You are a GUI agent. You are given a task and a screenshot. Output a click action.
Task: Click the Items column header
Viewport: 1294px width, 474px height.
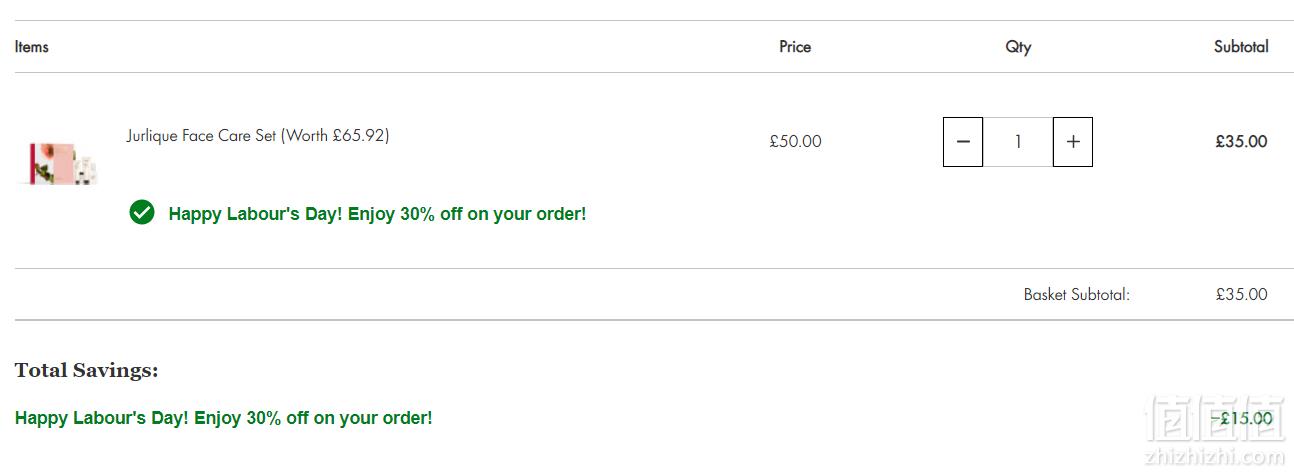click(x=32, y=46)
